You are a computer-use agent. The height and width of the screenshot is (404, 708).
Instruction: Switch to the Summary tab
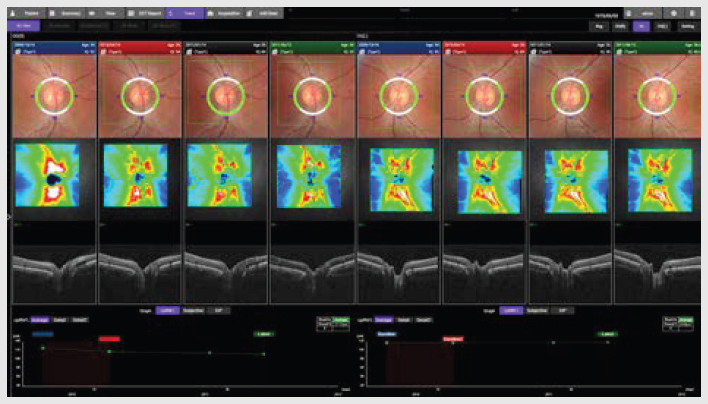(67, 12)
